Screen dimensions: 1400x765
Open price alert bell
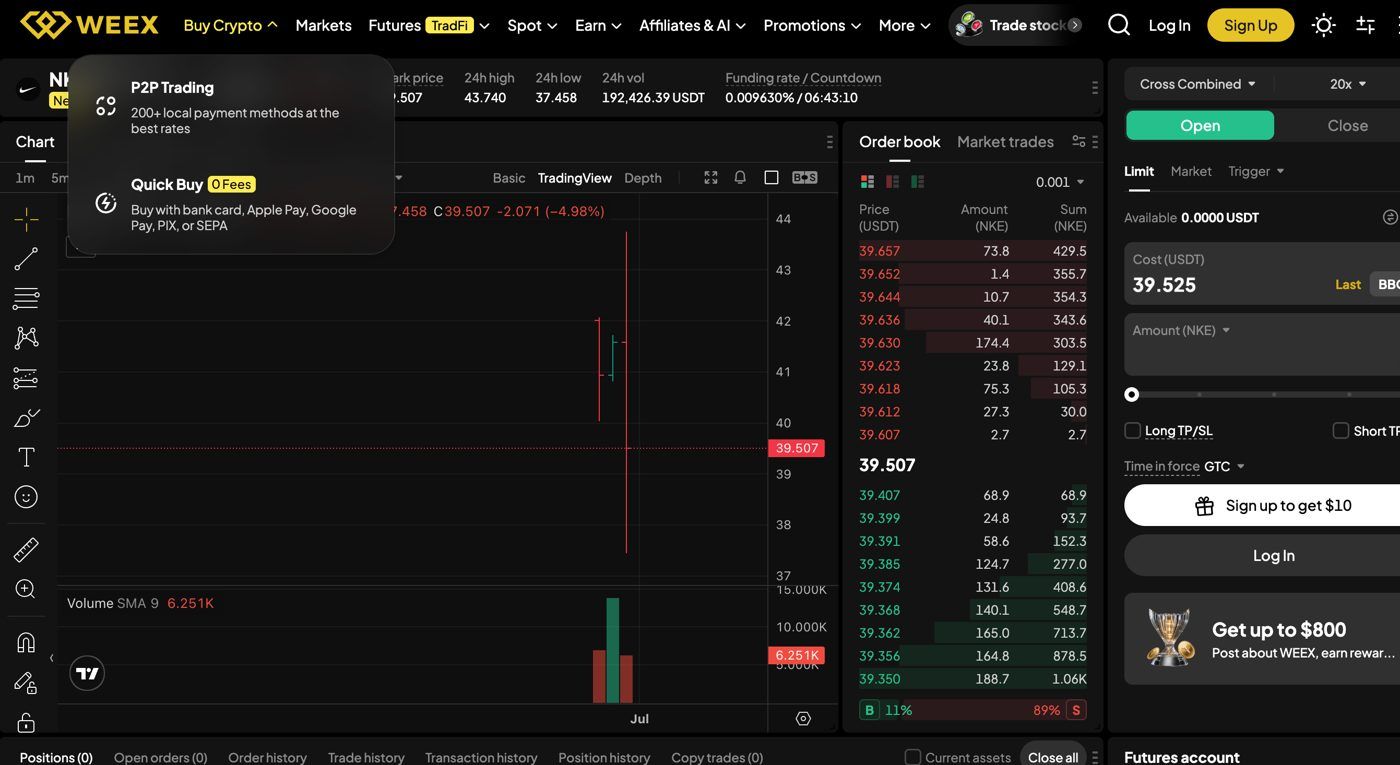click(x=740, y=177)
